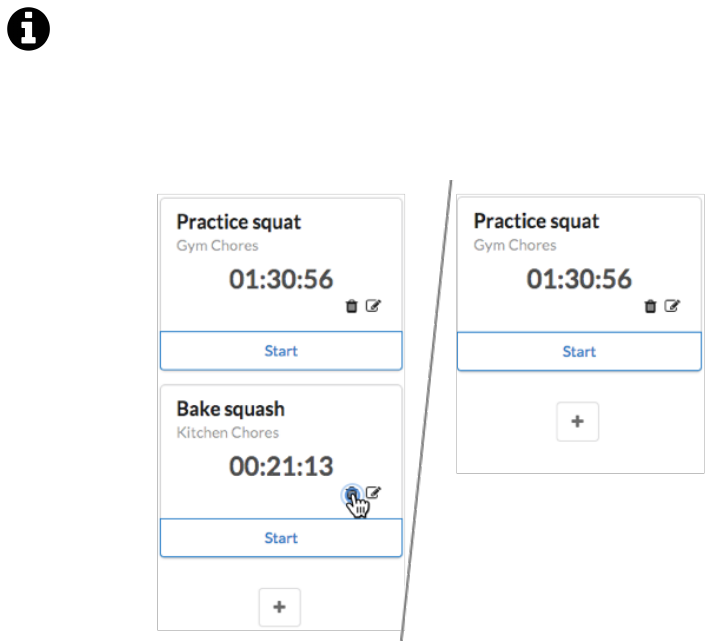Click the 00:21:13 elapsed time display

tap(281, 466)
